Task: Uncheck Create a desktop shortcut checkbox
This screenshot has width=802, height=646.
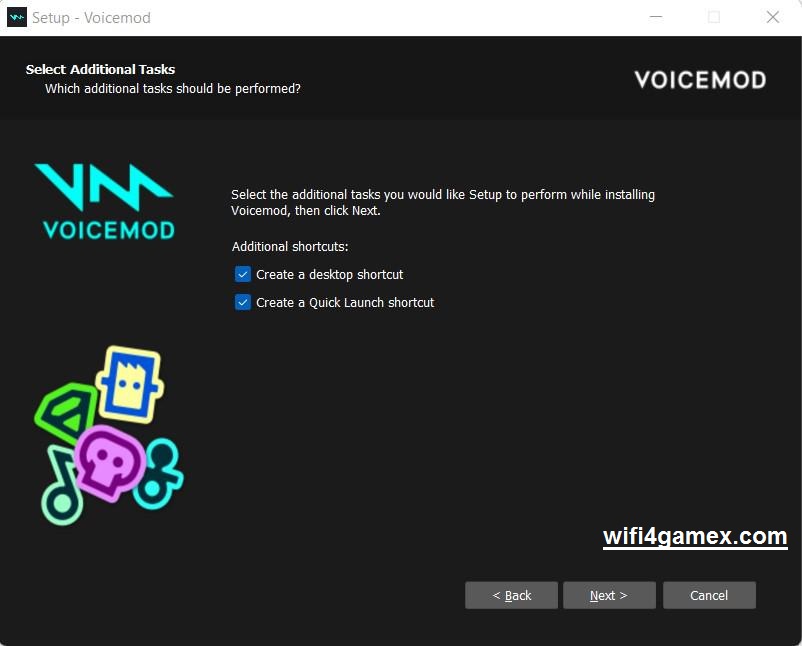Action: (243, 274)
